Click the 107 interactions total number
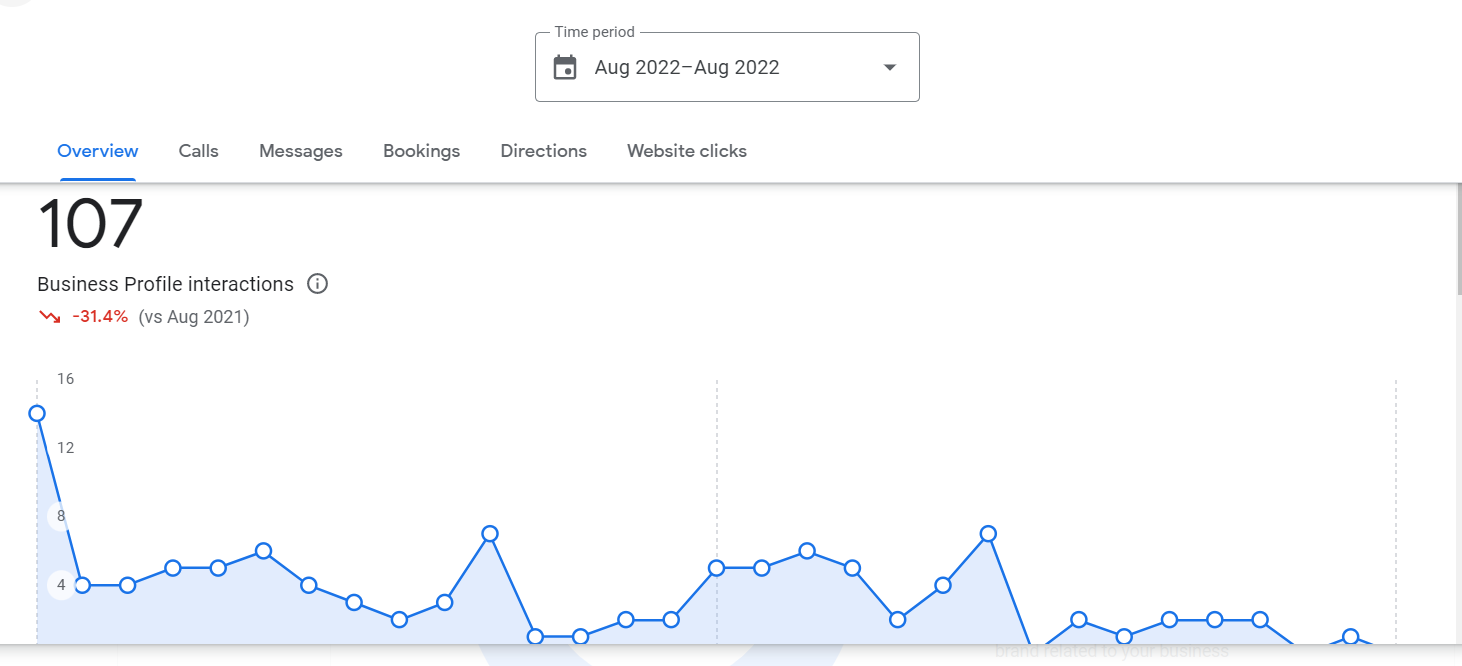The height and width of the screenshot is (666, 1462). click(91, 223)
